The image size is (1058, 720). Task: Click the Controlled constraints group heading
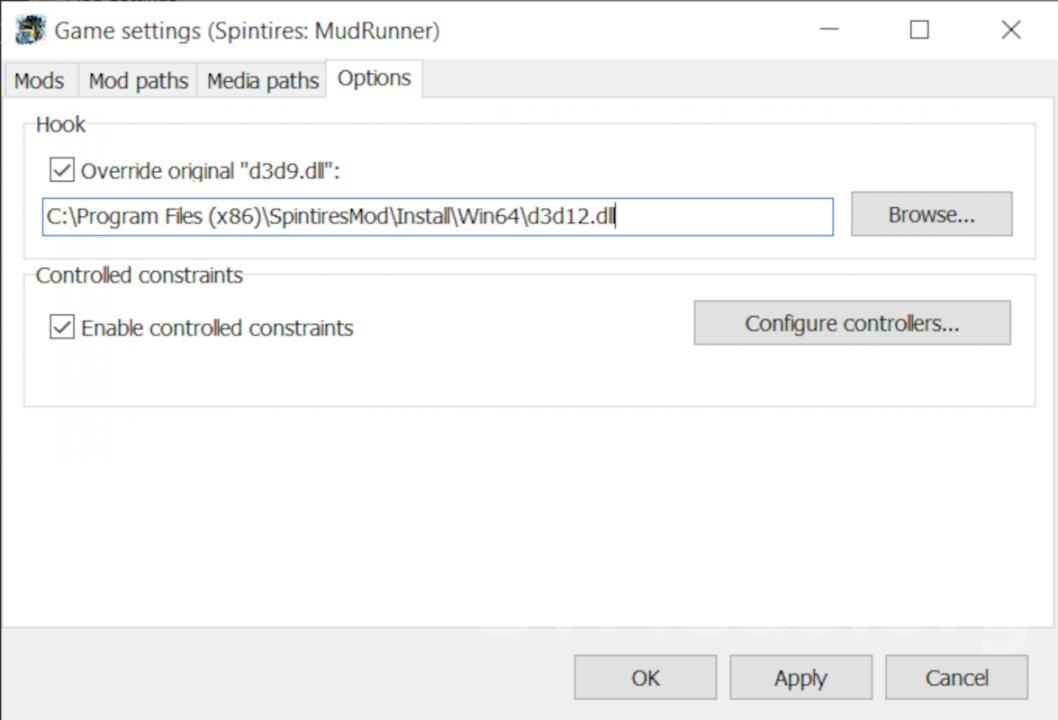pos(139,275)
